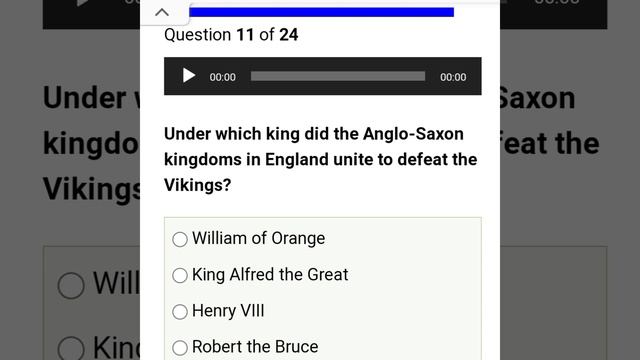Collapse the quiz panel with the up chevron
Image resolution: width=640 pixels, height=360 pixels.
(x=162, y=12)
